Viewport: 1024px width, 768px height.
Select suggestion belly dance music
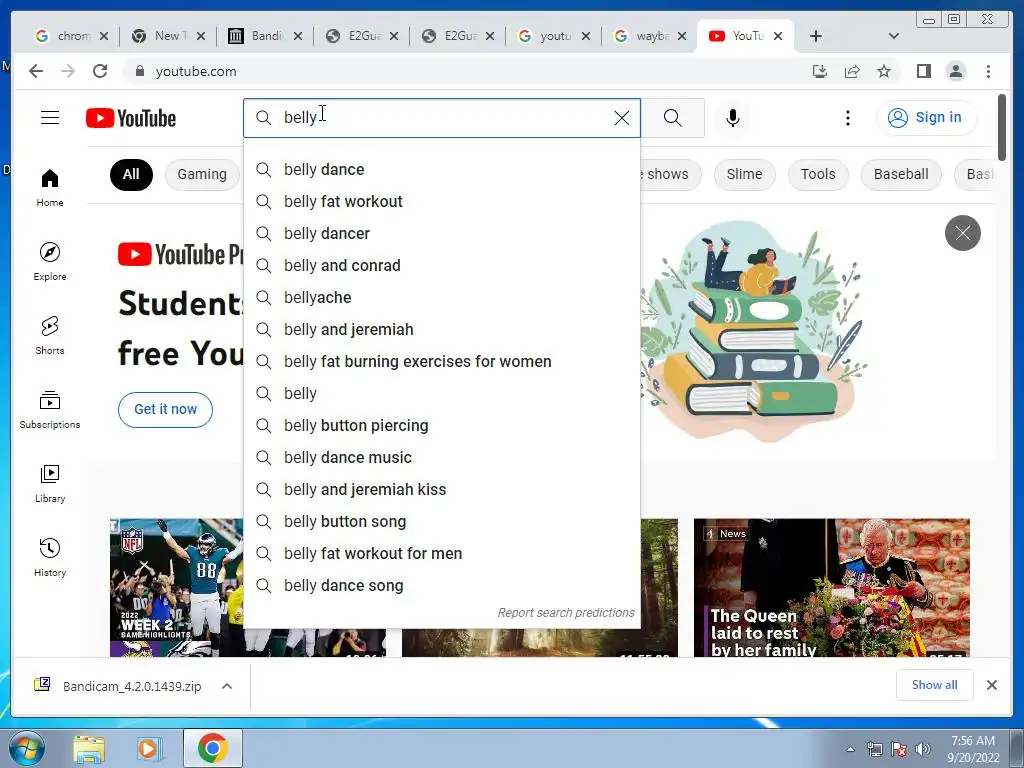tap(441, 457)
